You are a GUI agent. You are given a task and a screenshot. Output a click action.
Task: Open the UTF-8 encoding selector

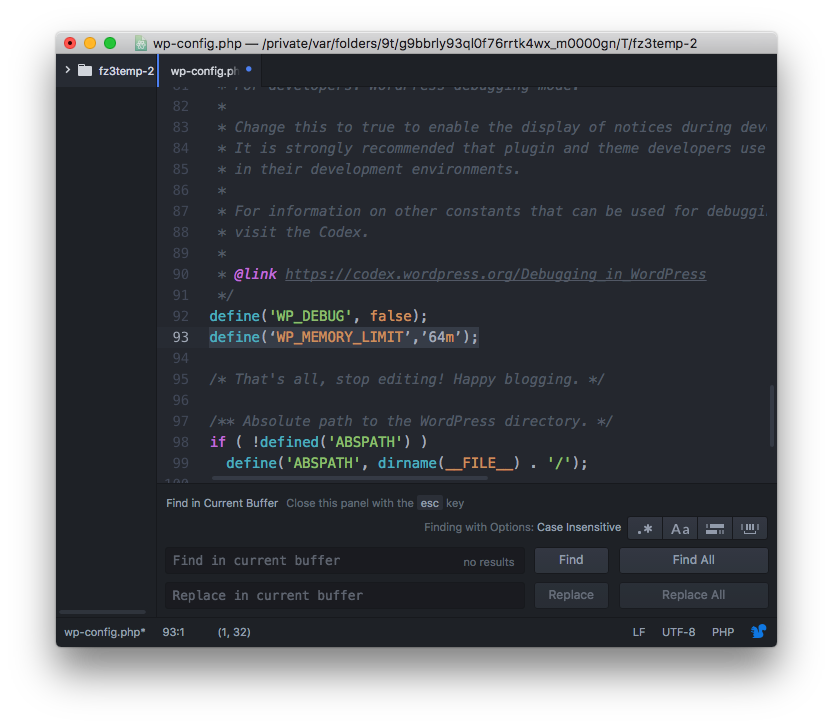(x=678, y=631)
